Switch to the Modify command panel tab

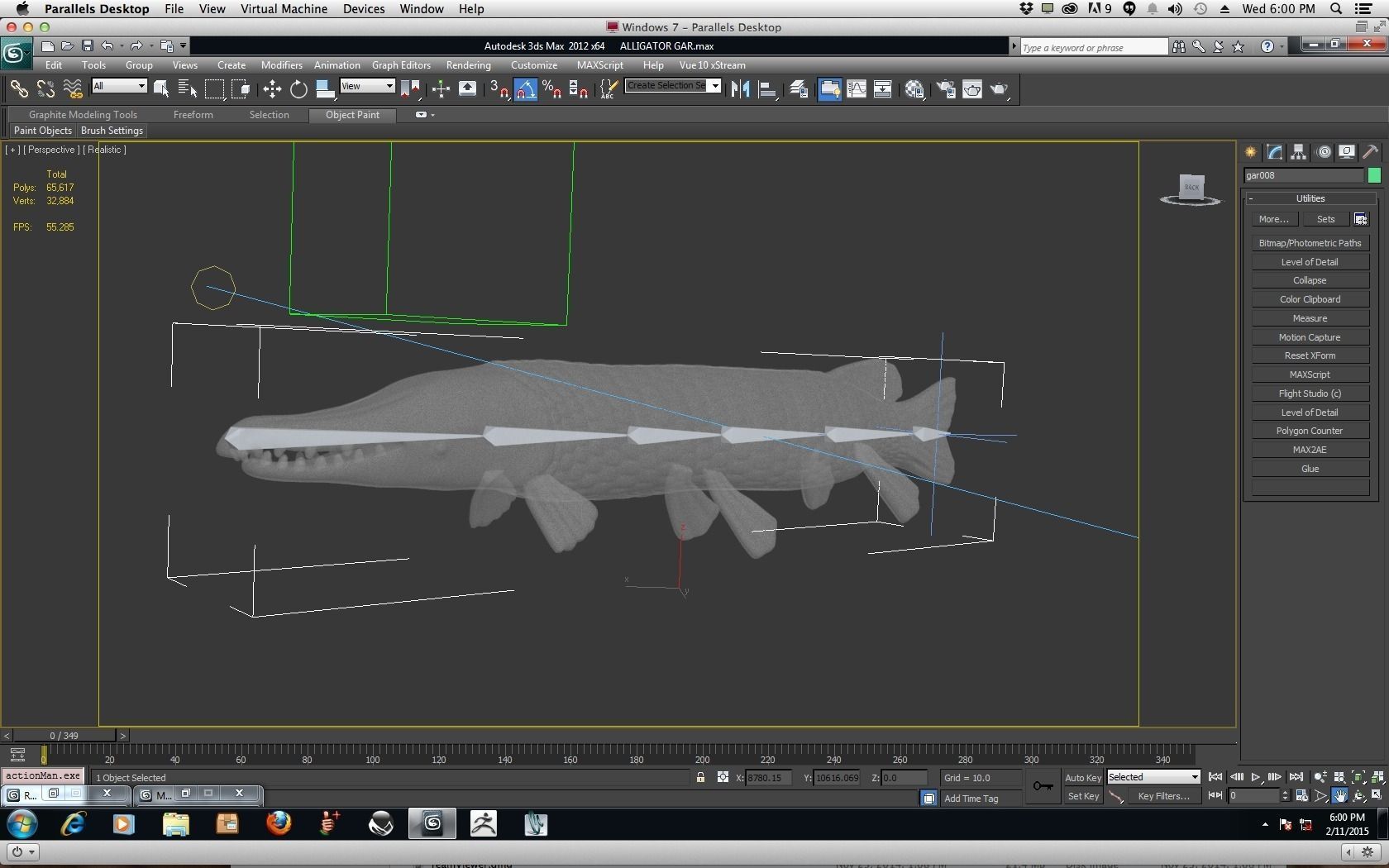(1274, 152)
